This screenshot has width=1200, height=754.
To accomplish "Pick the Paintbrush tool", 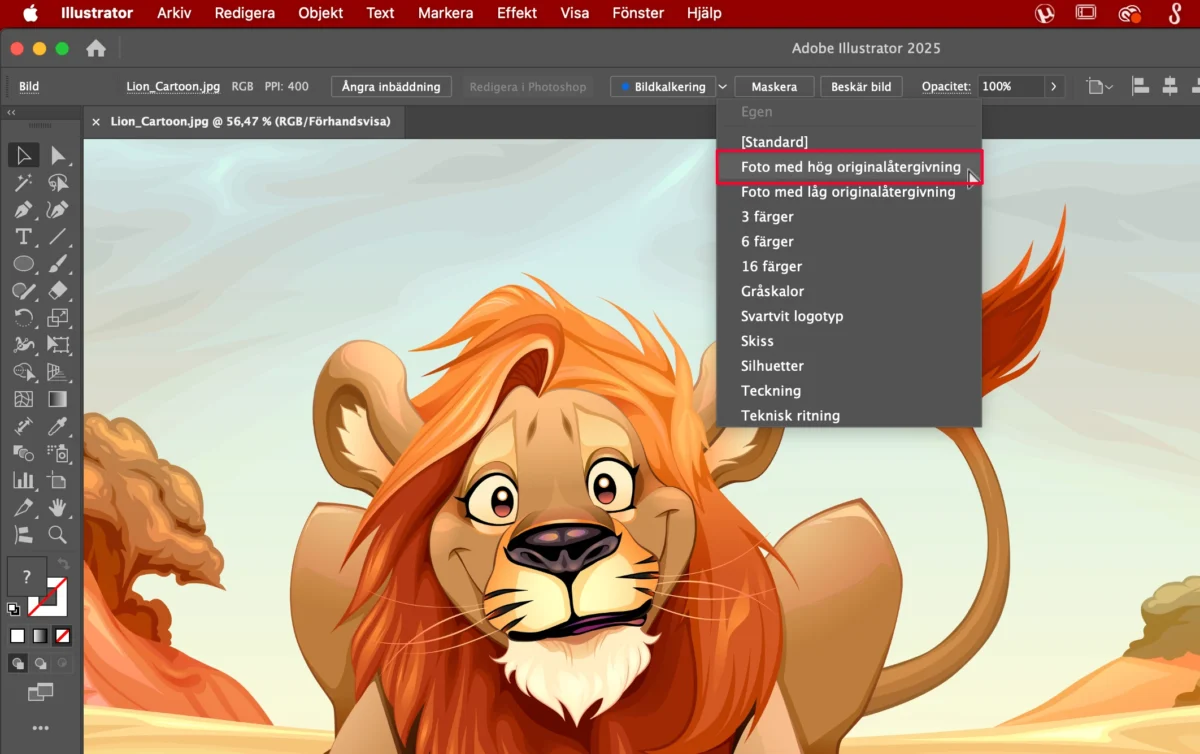I will (58, 264).
